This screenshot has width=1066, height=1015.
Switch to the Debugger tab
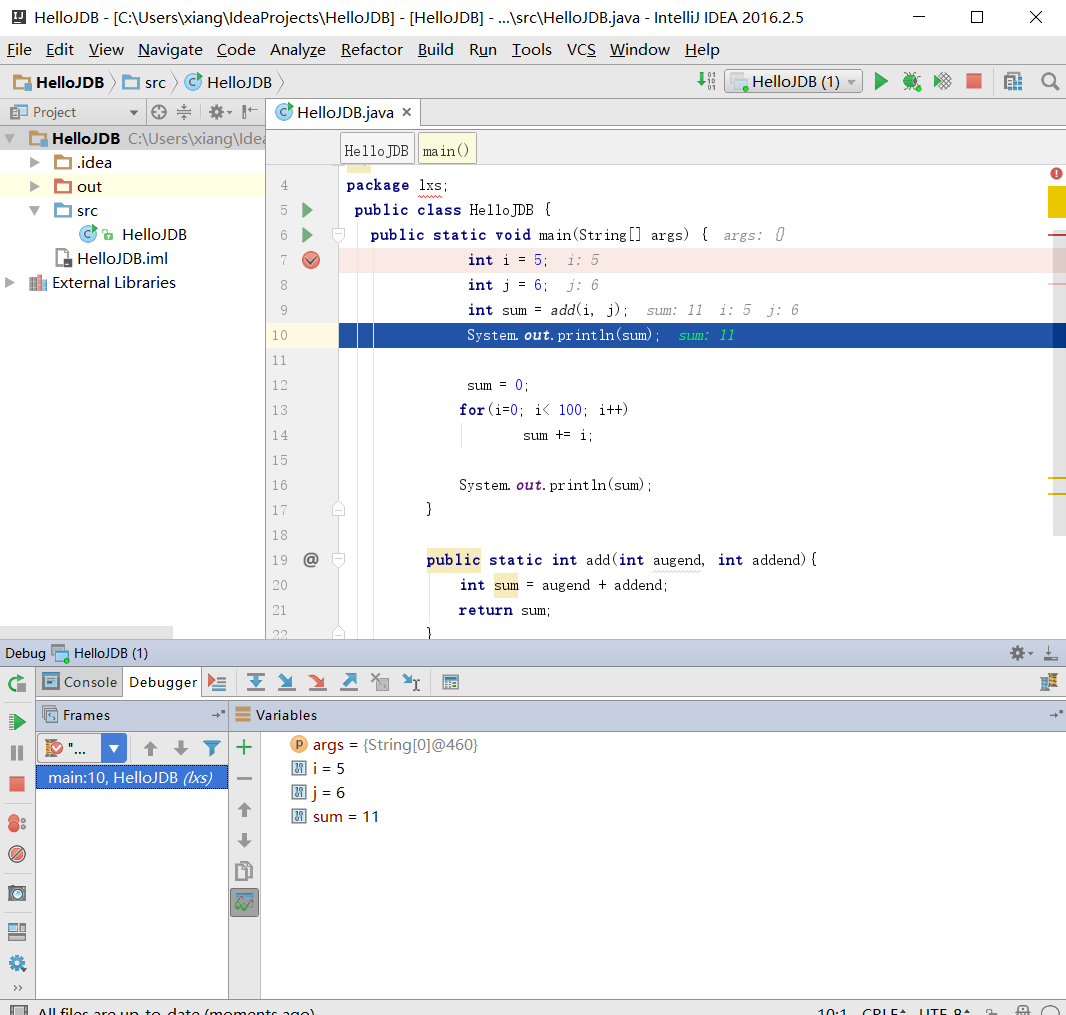pos(162,682)
